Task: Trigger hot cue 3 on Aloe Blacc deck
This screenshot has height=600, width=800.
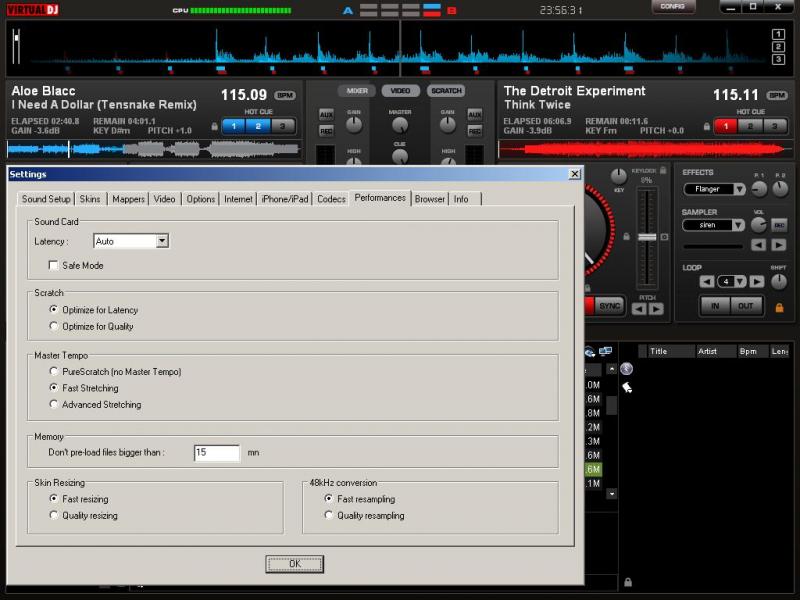Action: tap(283, 126)
